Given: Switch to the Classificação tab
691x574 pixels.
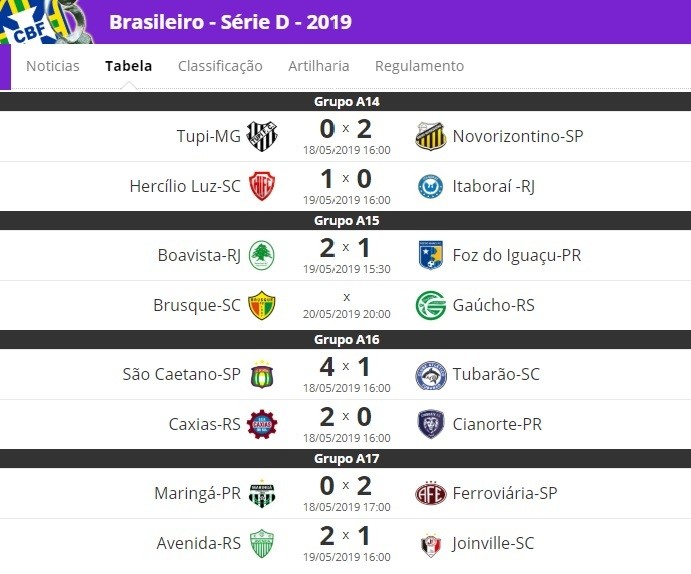Looking at the screenshot, I should point(220,66).
